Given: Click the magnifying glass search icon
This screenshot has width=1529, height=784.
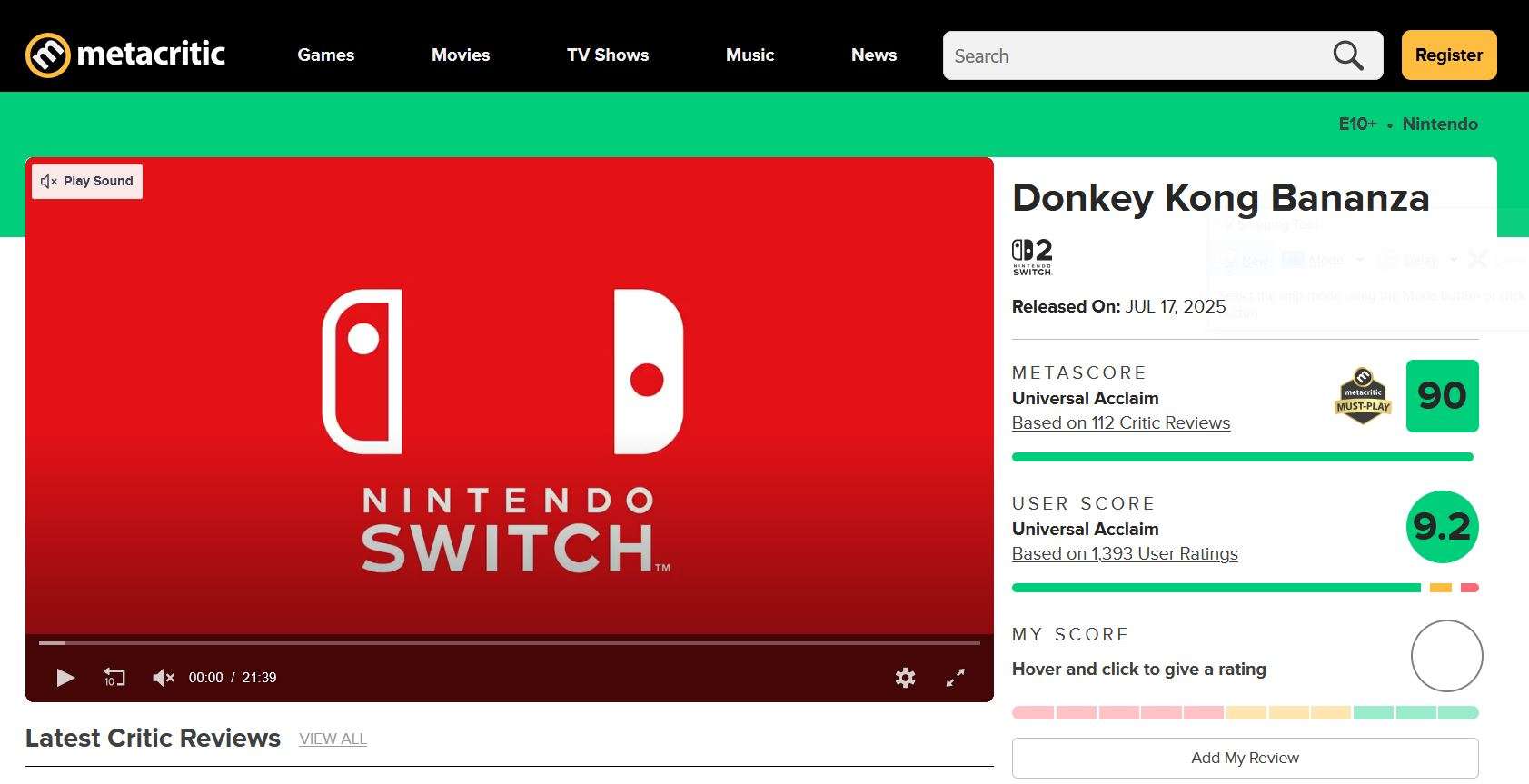Looking at the screenshot, I should 1348,56.
